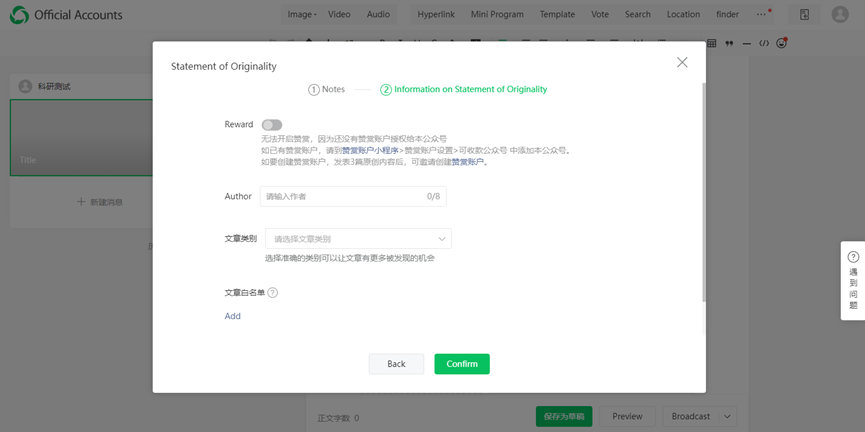Click the document icon beside the avatar
This screenshot has width=865, height=432.
(804, 15)
